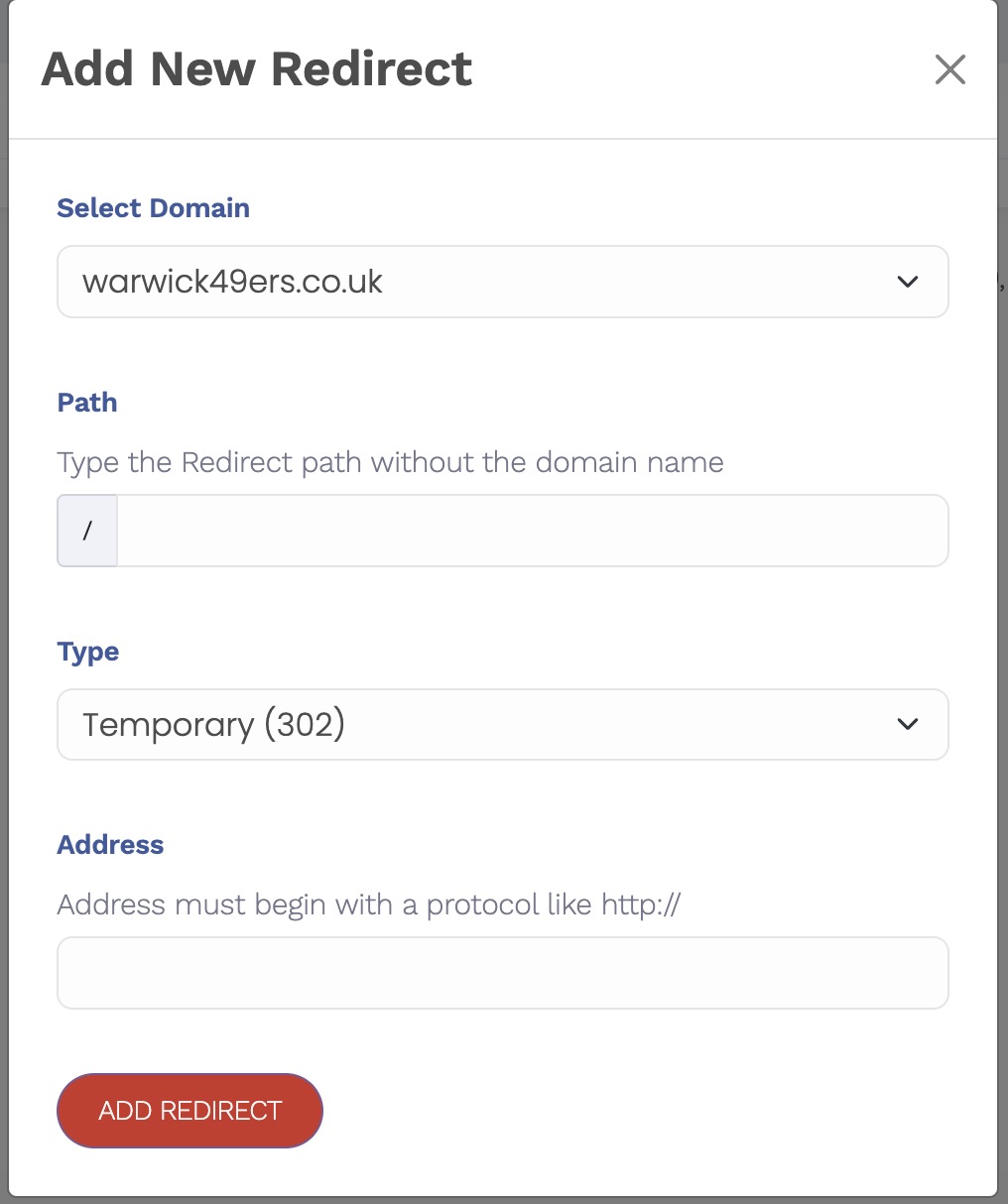Select the warwick49ers.co.uk domain text
This screenshot has height=1204, width=1008.
pos(232,282)
